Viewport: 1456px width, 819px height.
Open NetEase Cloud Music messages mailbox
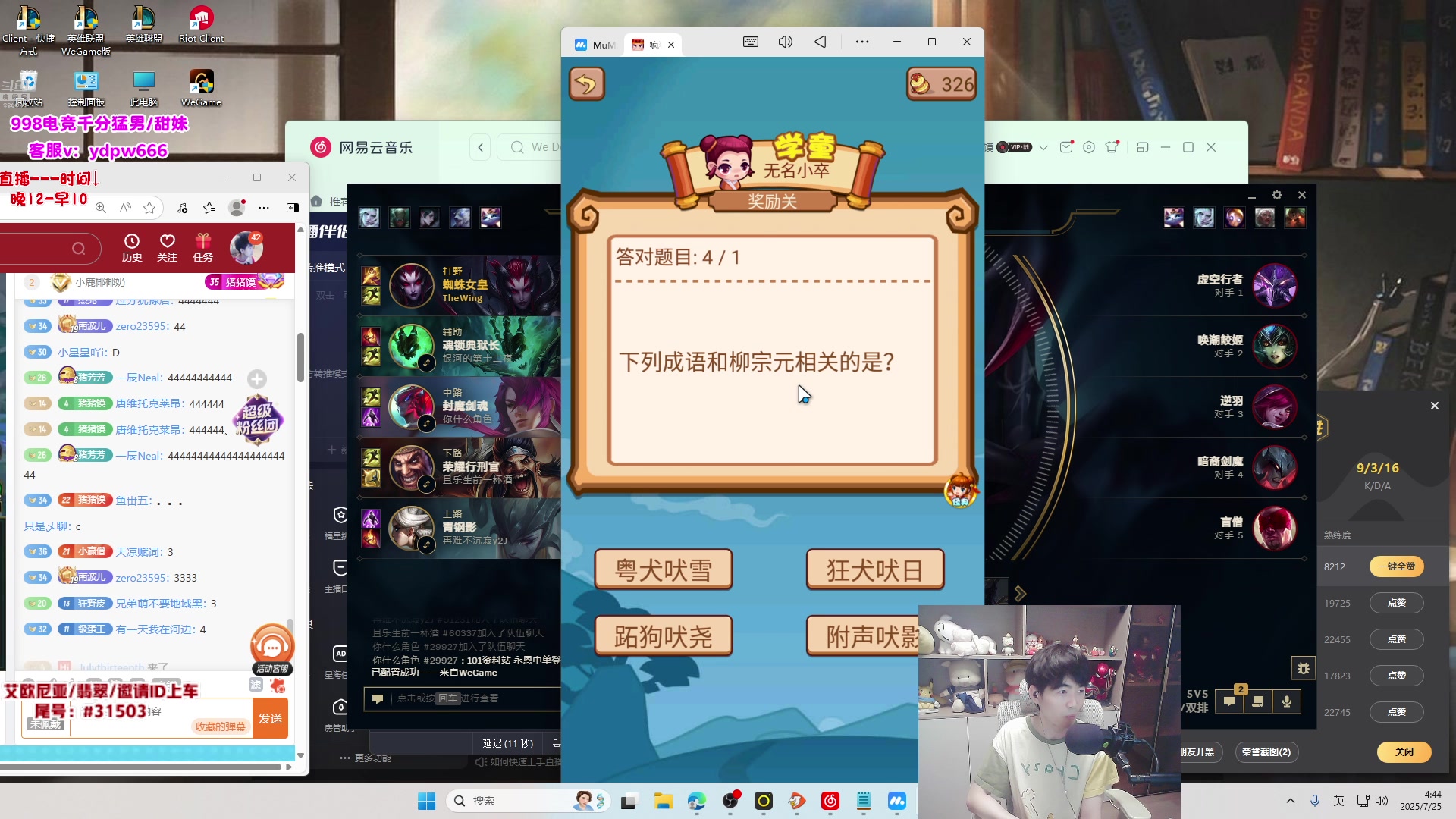[1066, 147]
